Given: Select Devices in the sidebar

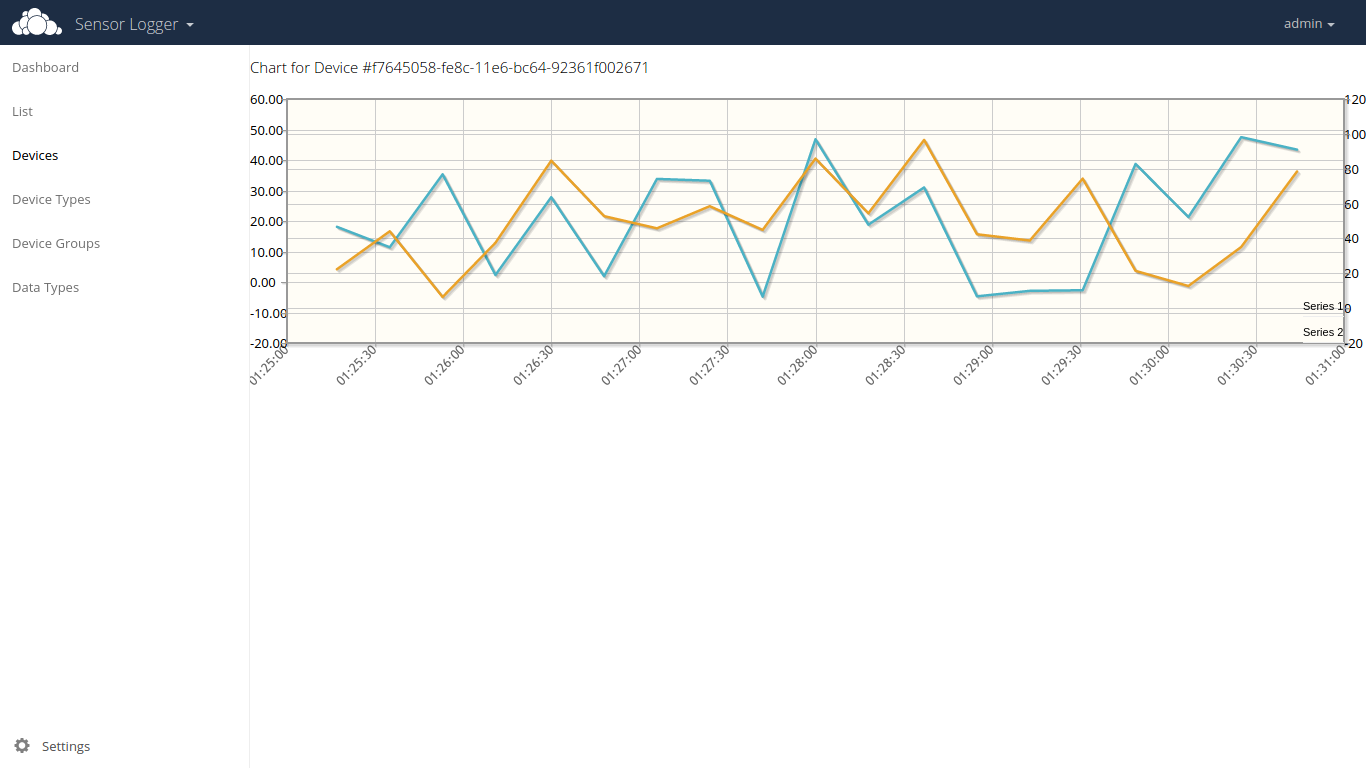Looking at the screenshot, I should [x=35, y=156].
